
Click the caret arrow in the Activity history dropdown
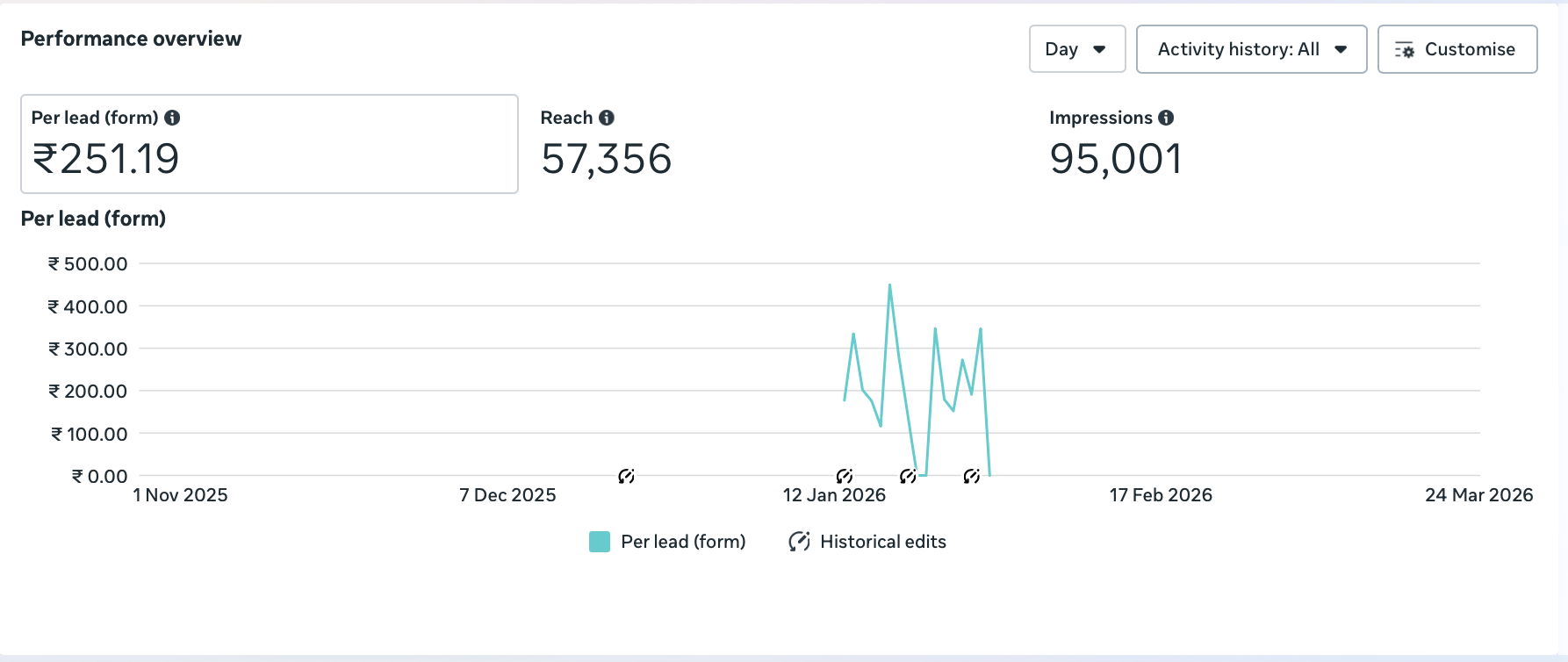[x=1341, y=49]
